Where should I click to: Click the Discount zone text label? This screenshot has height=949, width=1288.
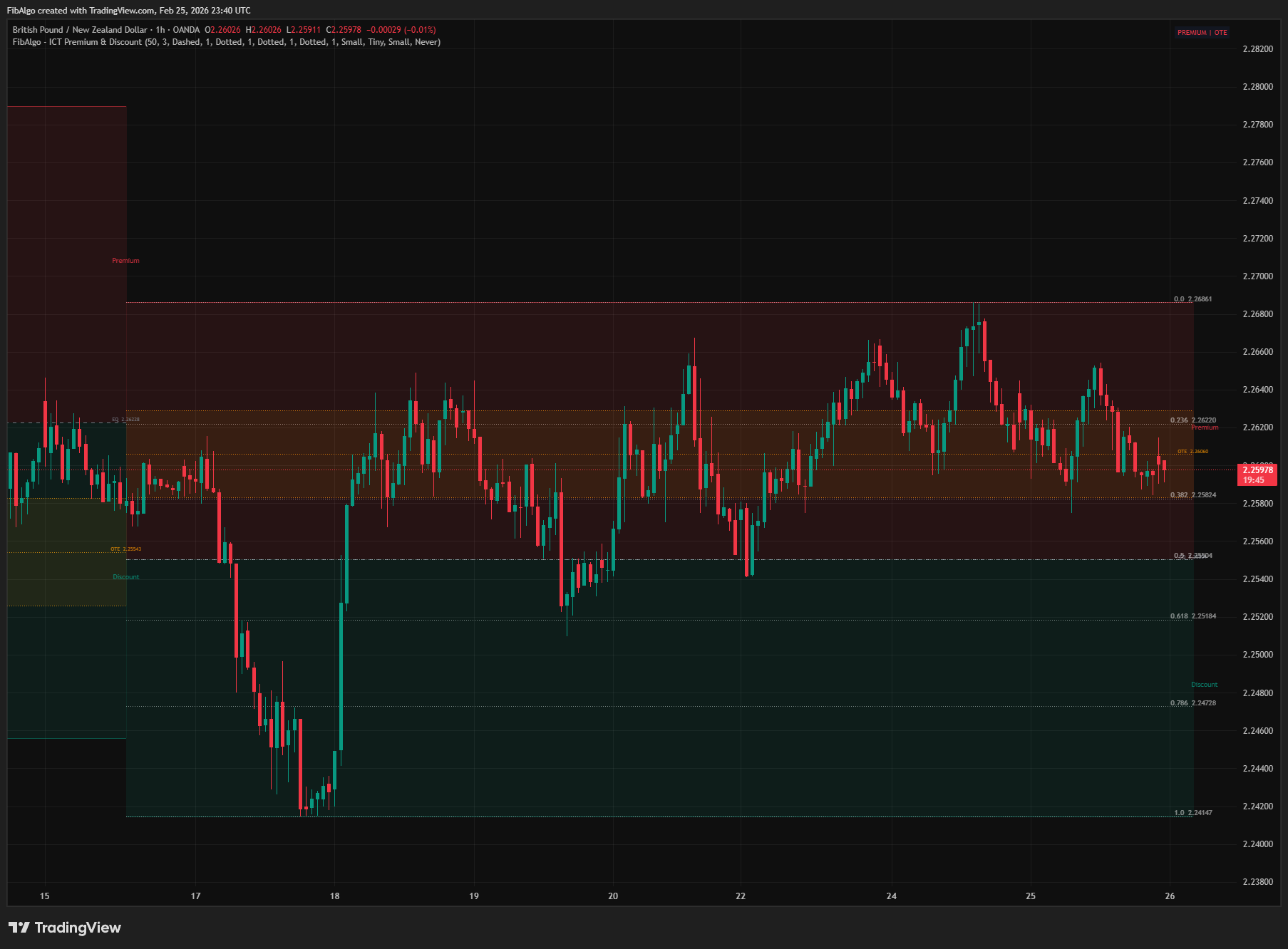pos(125,576)
